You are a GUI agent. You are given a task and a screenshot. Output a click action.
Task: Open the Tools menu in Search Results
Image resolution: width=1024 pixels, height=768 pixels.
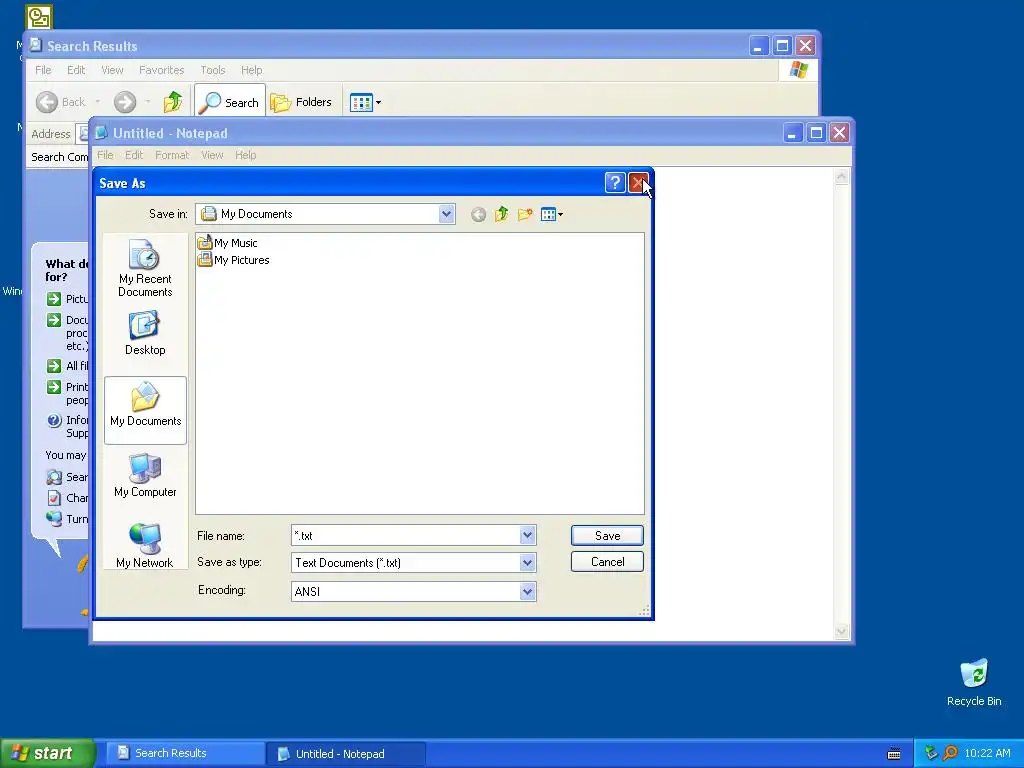[x=213, y=70]
